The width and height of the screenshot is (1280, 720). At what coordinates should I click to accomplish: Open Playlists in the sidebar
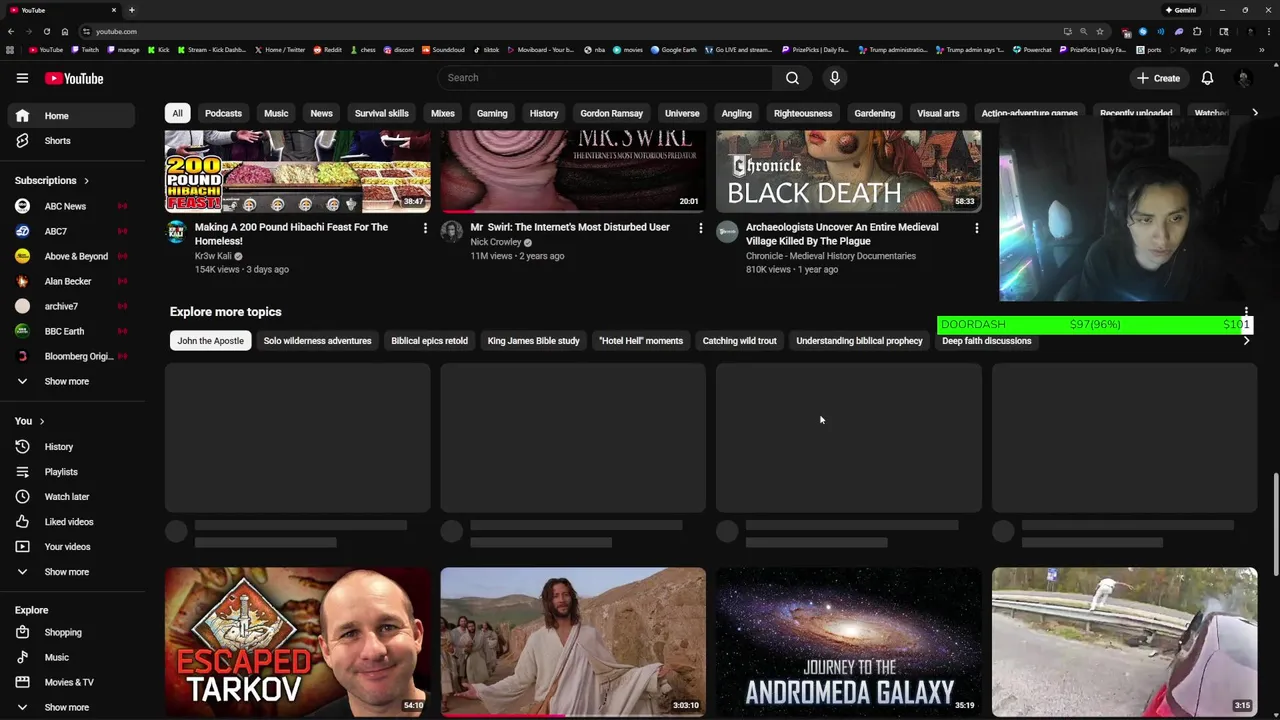(x=70, y=472)
